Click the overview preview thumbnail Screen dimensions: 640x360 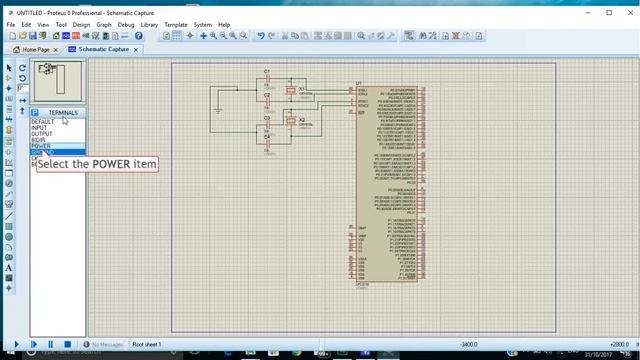[58, 81]
